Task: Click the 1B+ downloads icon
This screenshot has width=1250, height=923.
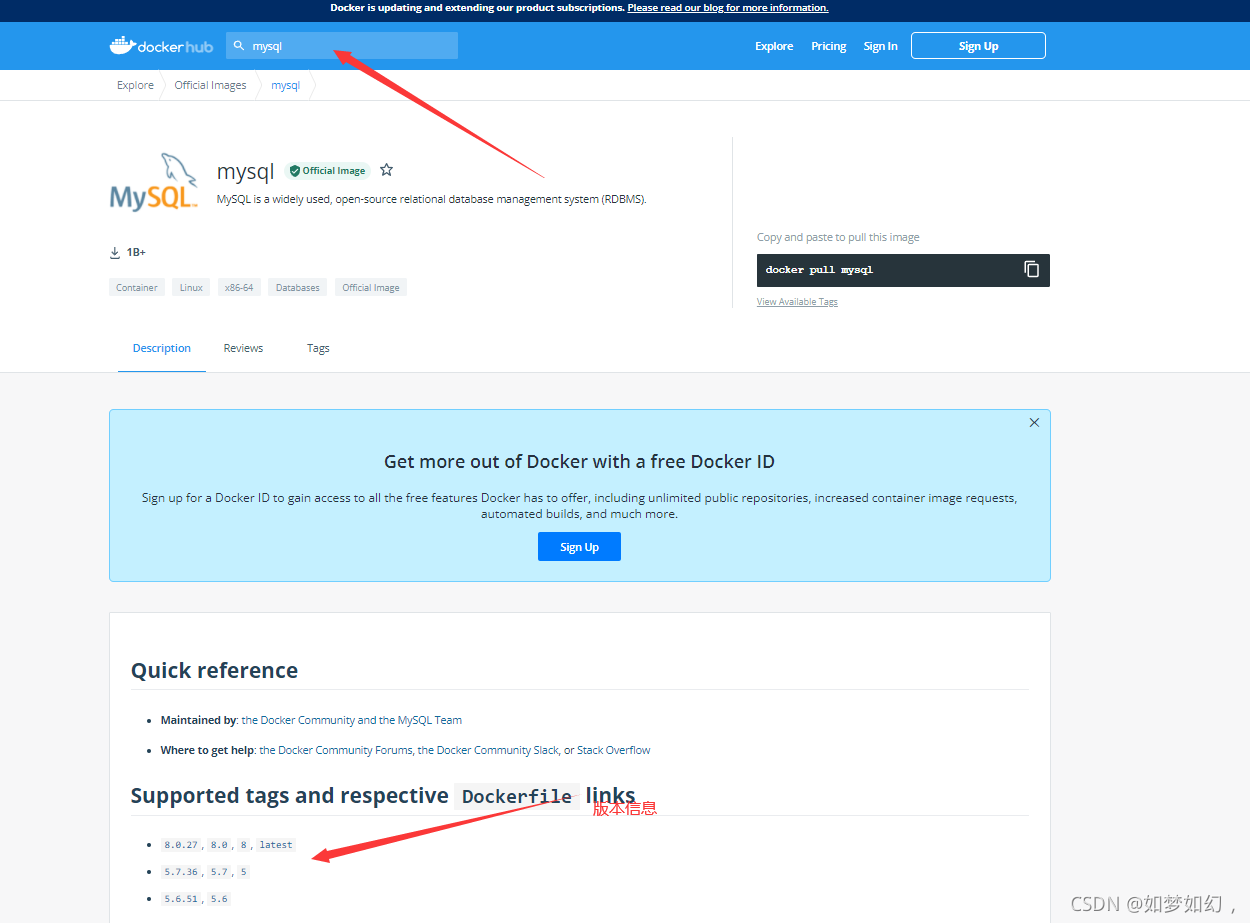Action: (115, 252)
